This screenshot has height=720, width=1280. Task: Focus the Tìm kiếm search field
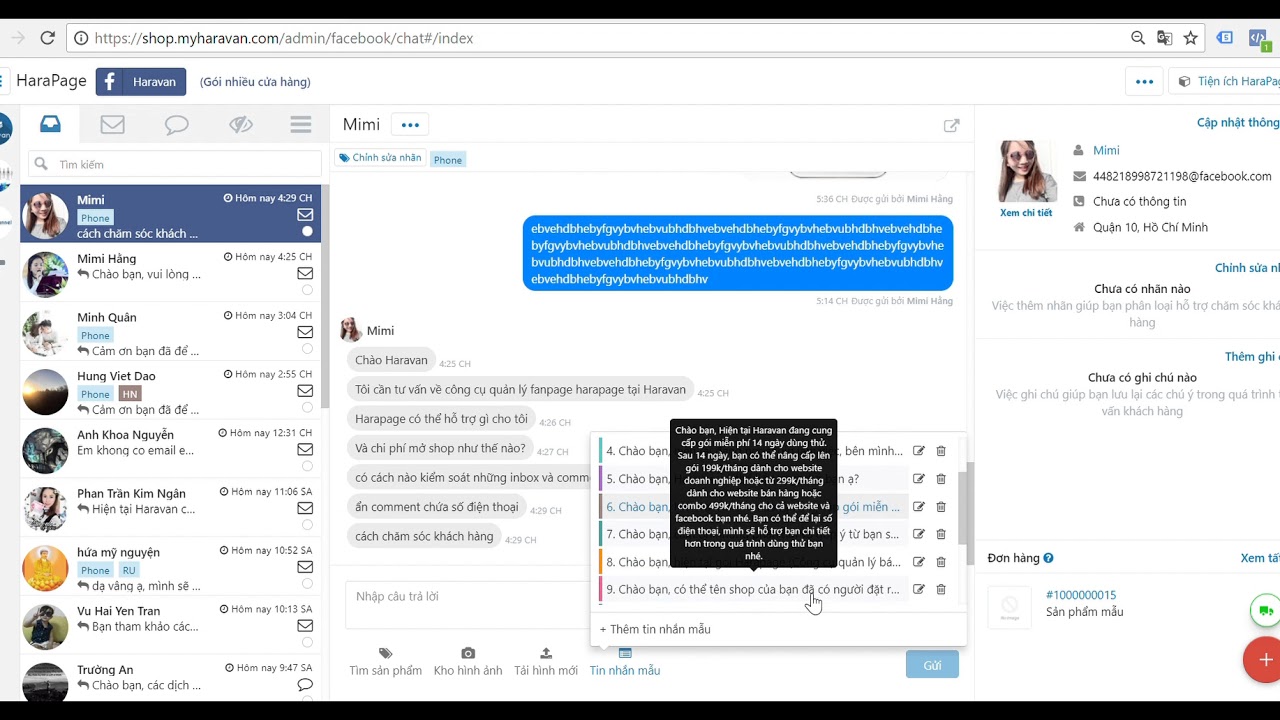click(175, 164)
